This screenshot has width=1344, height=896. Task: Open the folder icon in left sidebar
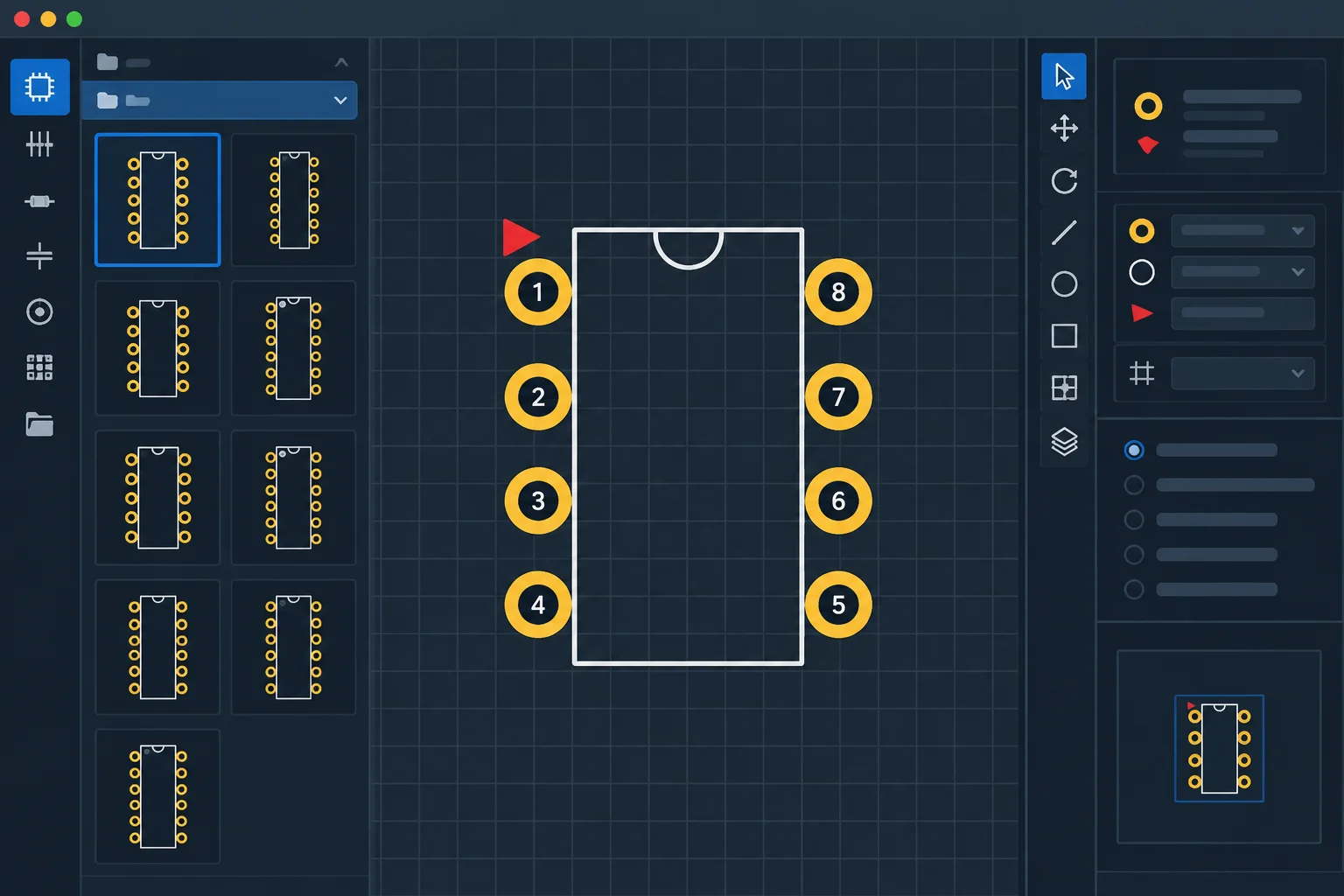point(39,424)
